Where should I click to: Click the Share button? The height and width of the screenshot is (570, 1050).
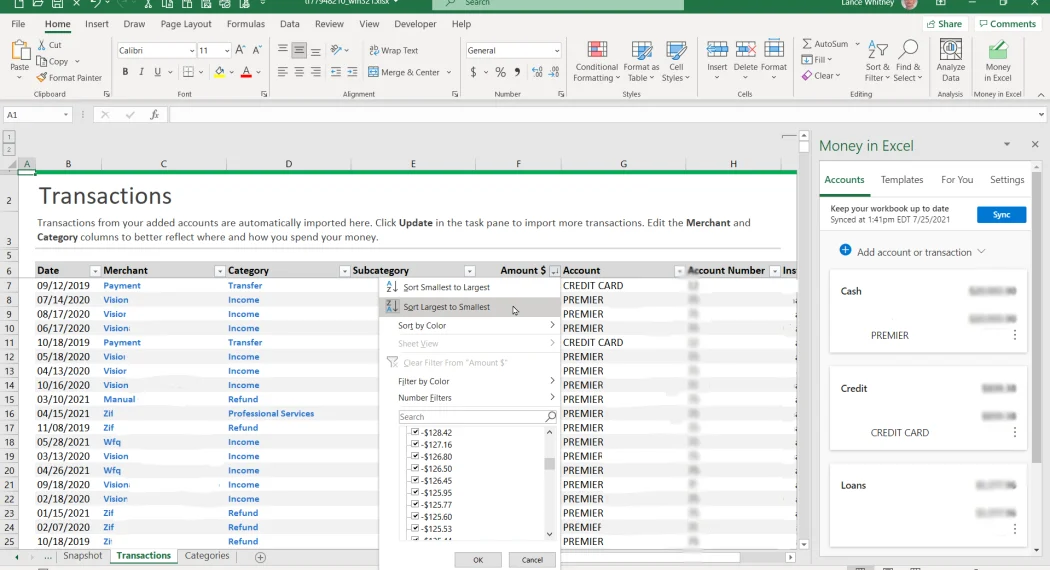coord(944,23)
